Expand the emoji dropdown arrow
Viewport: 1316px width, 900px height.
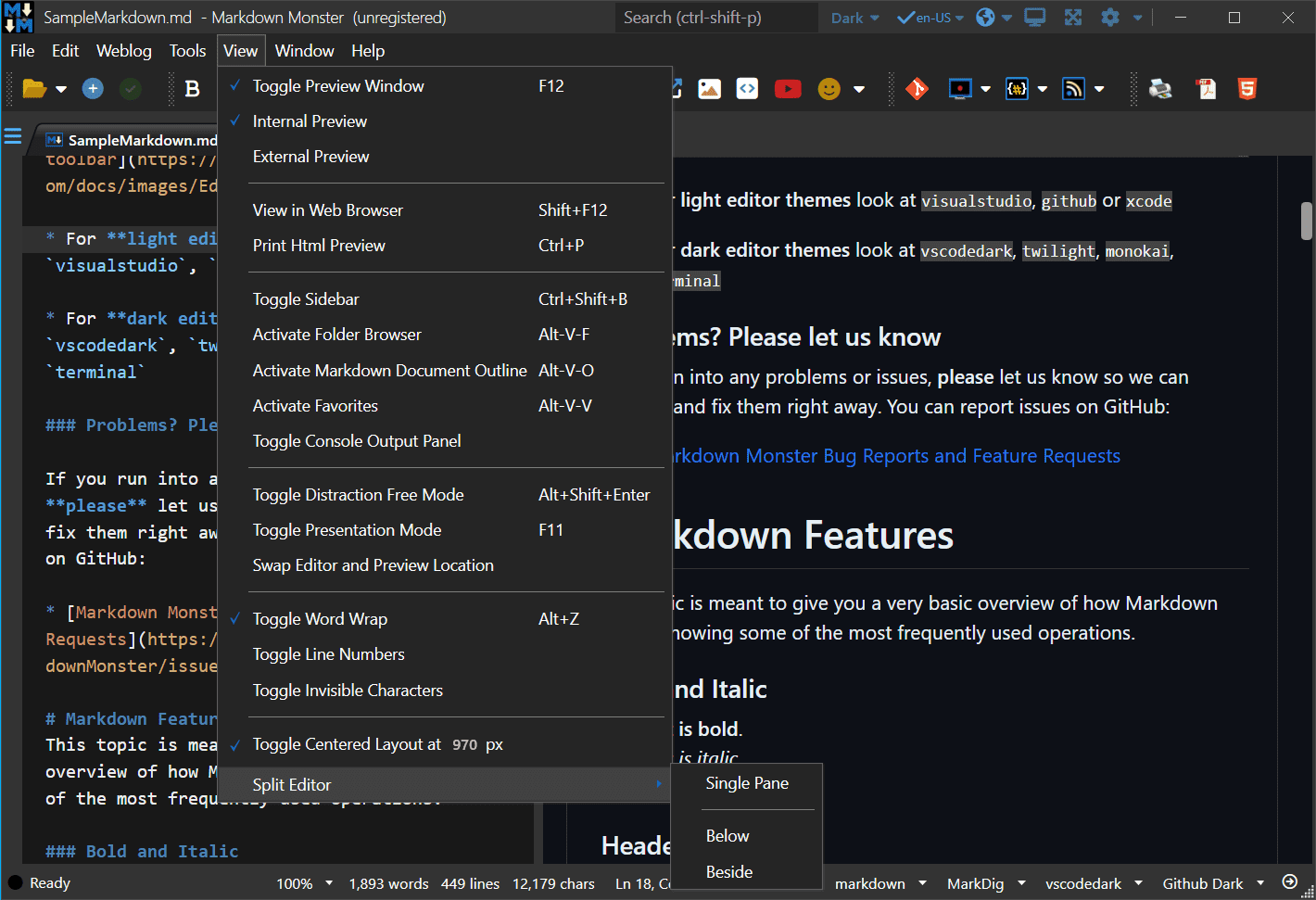859,89
